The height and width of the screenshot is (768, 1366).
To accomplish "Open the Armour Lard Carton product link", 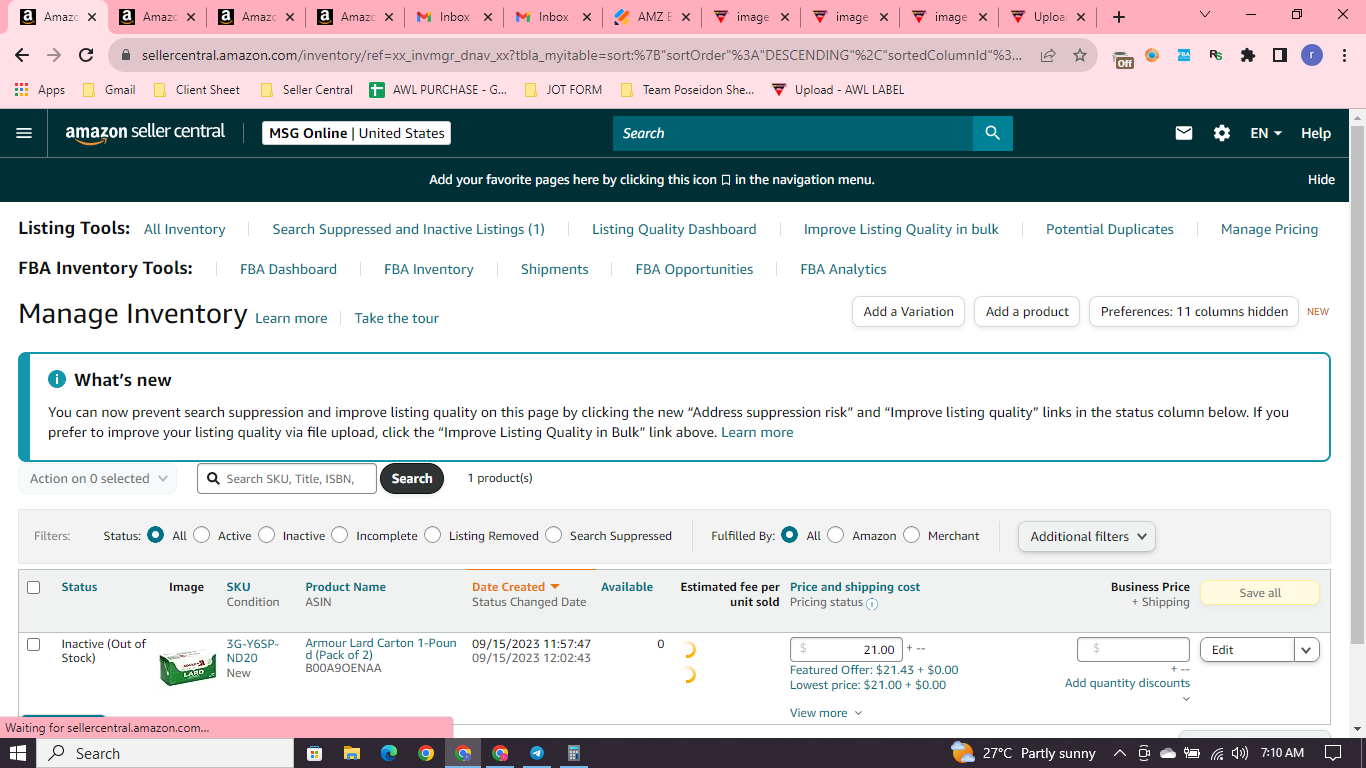I will 380,649.
